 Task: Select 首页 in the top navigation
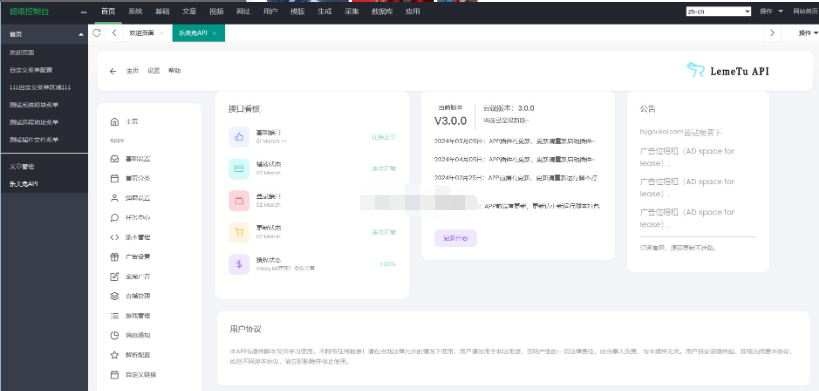click(x=108, y=11)
